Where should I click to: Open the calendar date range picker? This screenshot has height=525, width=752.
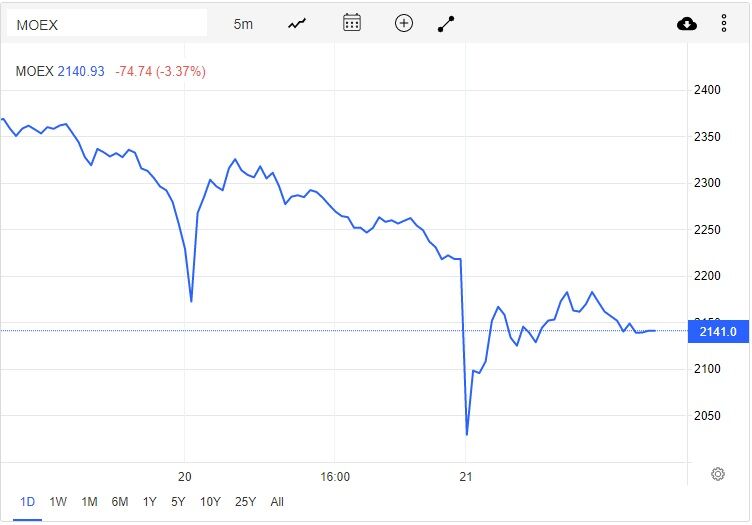(x=351, y=23)
